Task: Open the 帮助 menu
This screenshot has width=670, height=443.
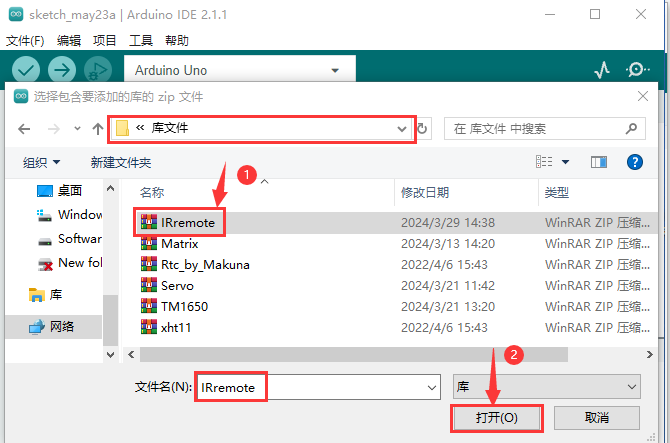Action: (x=177, y=41)
